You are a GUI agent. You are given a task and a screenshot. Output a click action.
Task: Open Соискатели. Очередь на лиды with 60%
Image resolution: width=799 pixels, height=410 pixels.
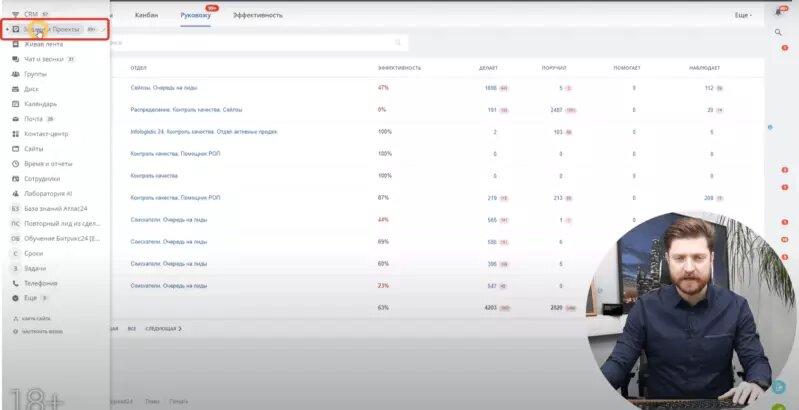(169, 264)
